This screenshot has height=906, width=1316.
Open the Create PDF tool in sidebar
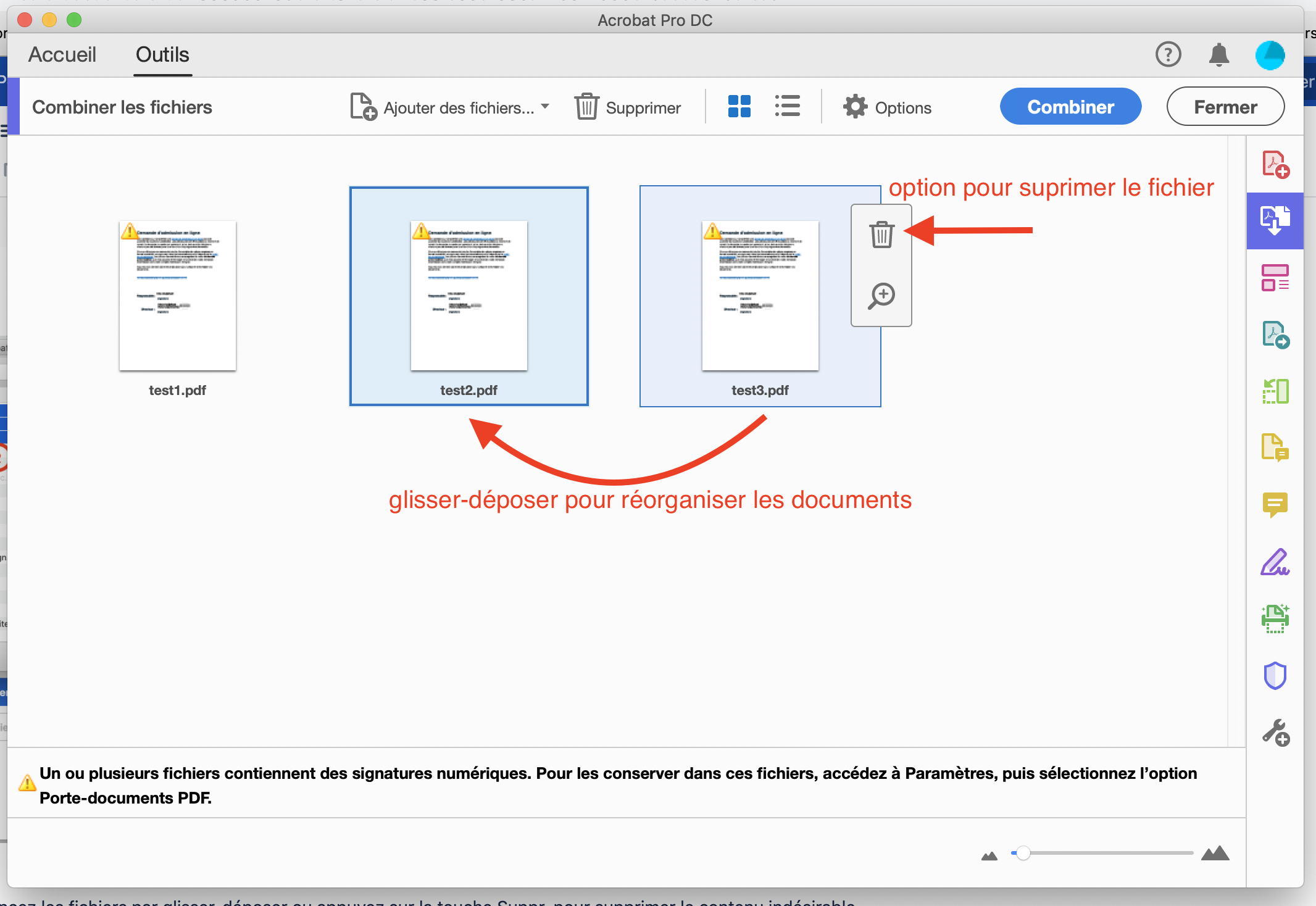tap(1275, 164)
